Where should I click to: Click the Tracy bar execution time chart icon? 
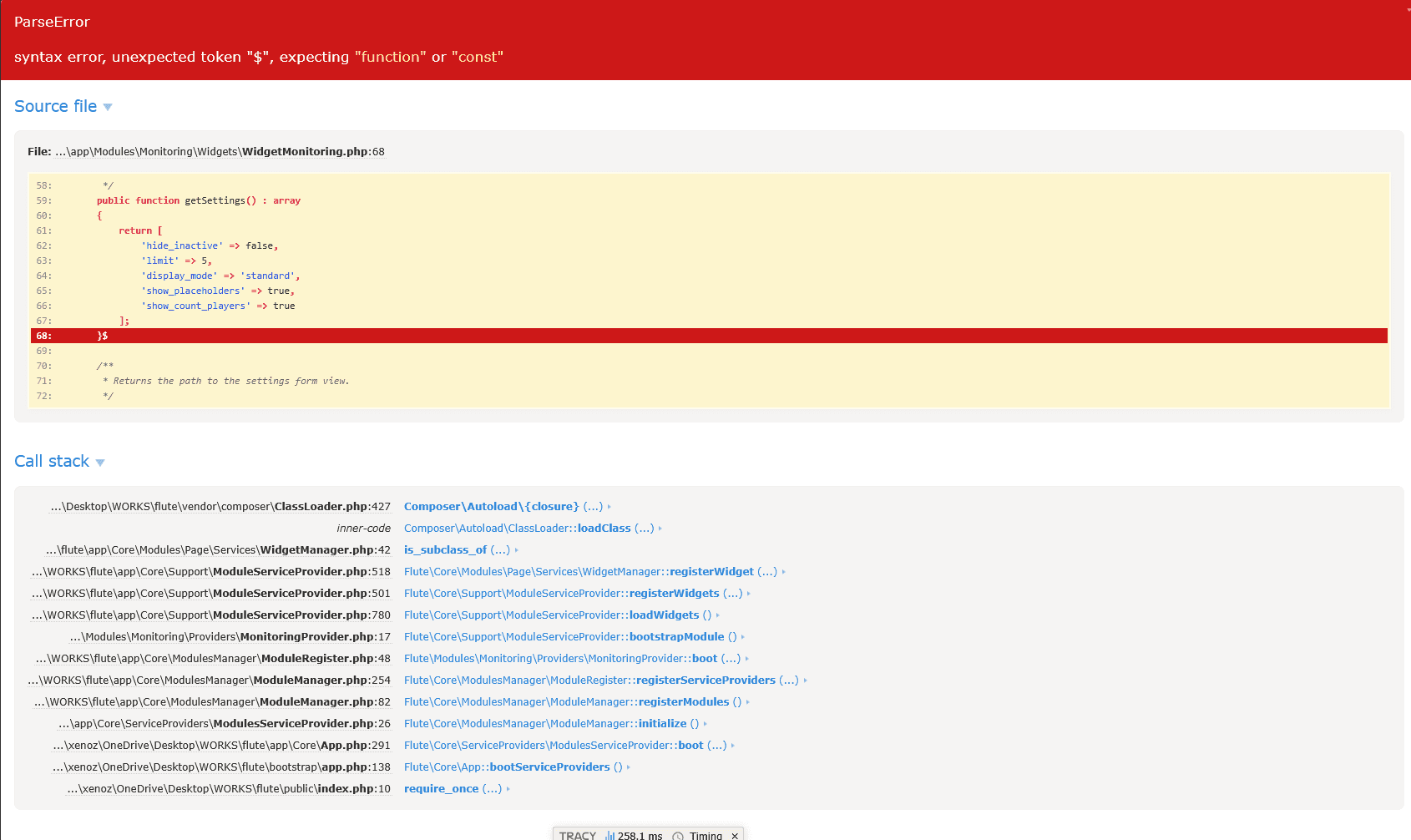click(610, 835)
